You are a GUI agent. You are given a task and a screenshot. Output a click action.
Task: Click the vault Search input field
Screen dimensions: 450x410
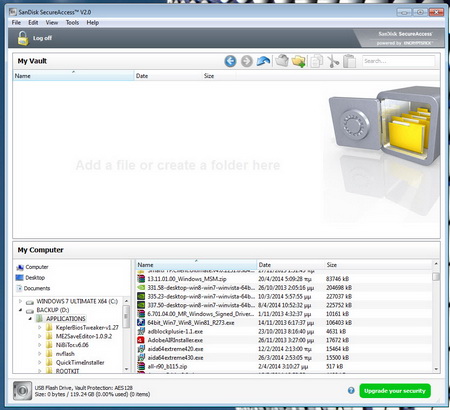398,61
